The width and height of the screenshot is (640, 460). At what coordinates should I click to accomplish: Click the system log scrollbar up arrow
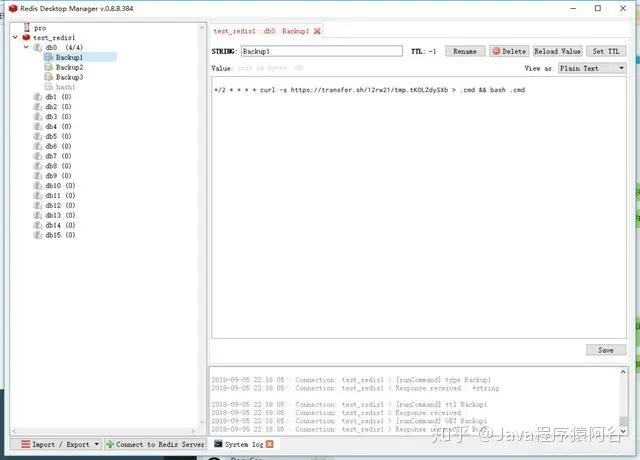click(623, 371)
